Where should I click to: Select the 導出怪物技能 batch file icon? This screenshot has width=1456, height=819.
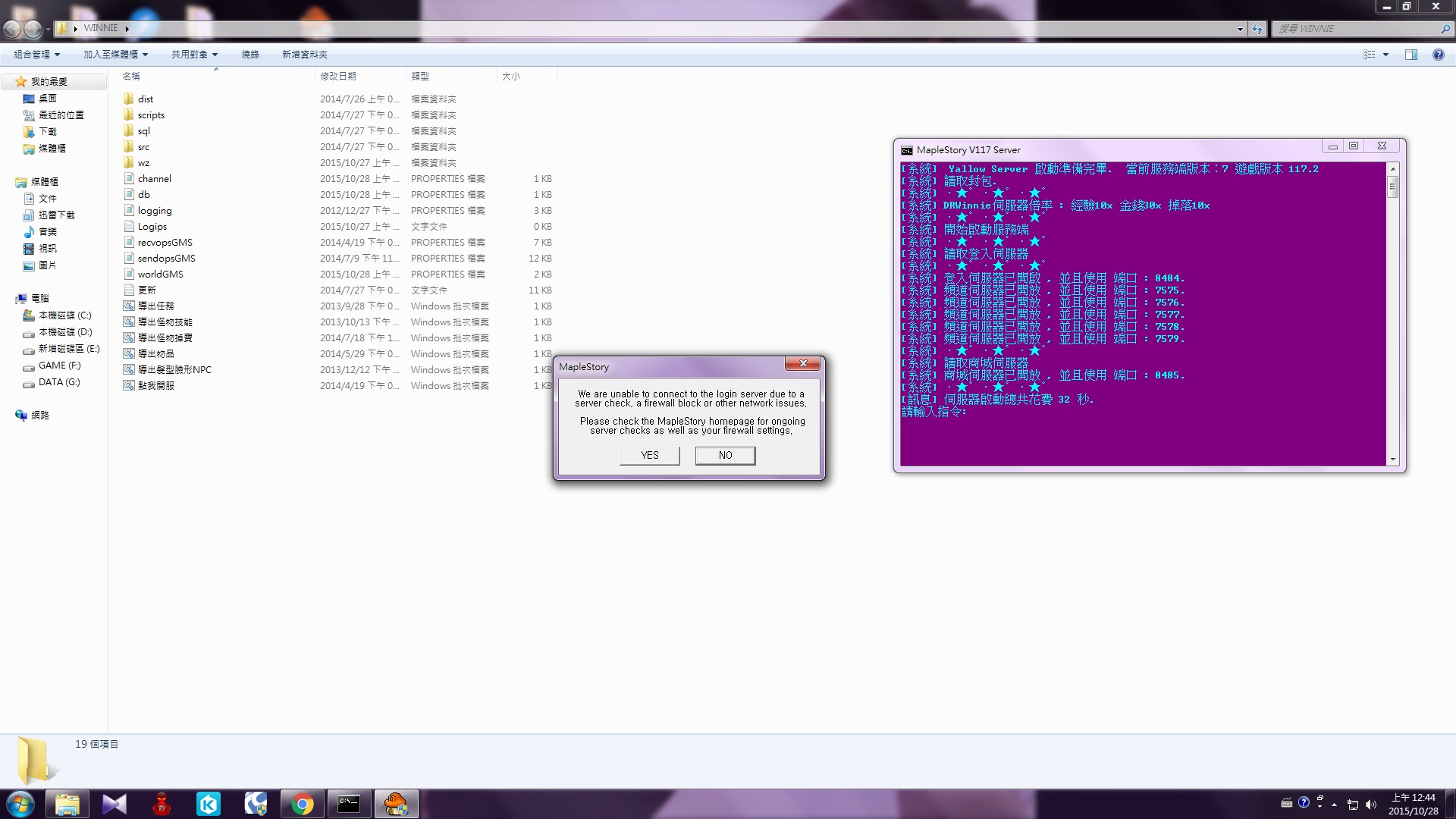(129, 322)
